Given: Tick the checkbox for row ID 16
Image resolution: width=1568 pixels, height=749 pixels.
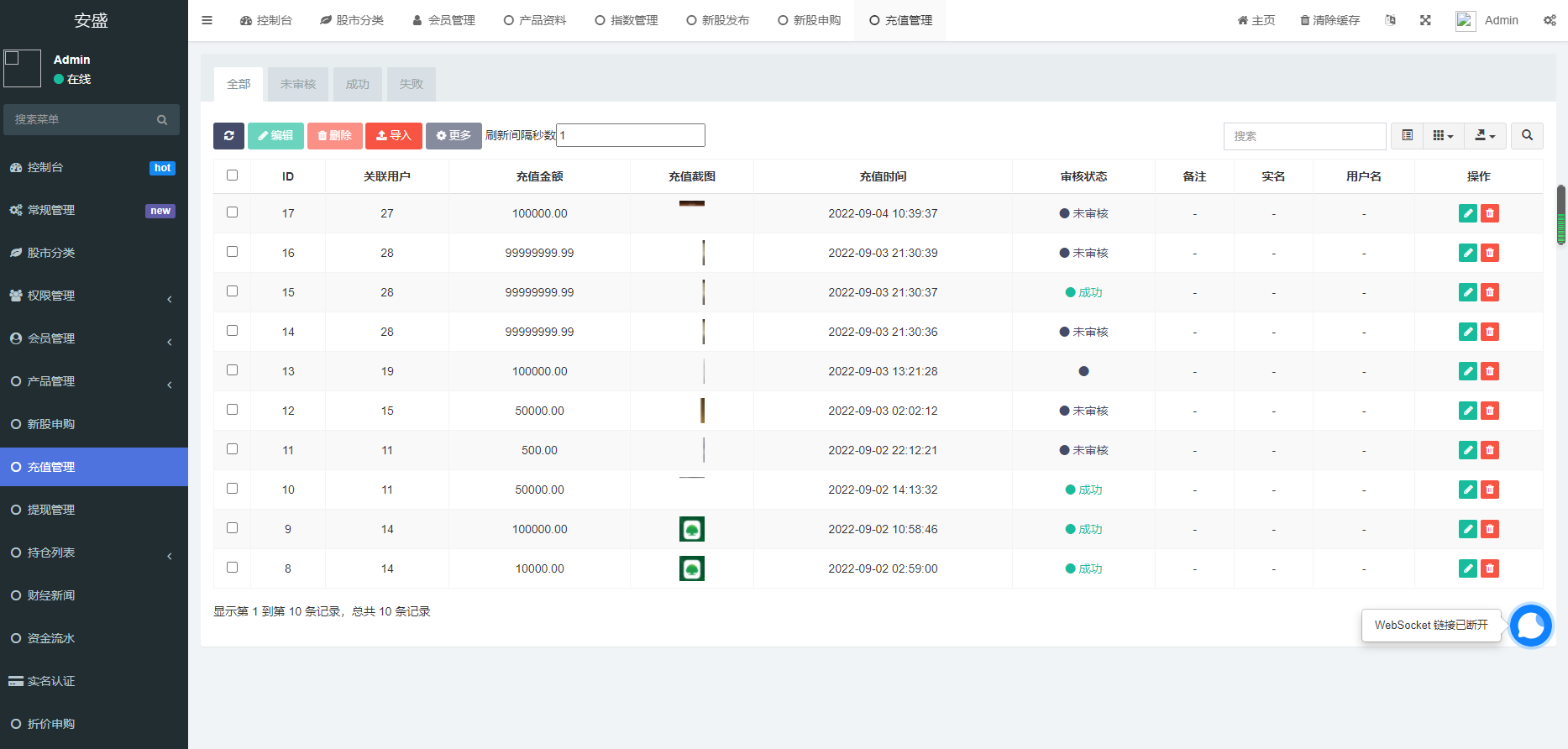Looking at the screenshot, I should point(233,252).
